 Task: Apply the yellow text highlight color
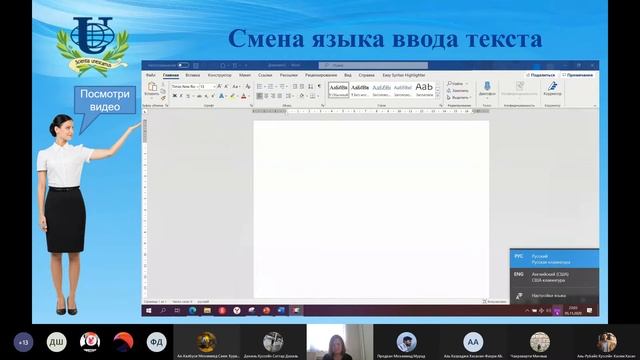[x=232, y=96]
